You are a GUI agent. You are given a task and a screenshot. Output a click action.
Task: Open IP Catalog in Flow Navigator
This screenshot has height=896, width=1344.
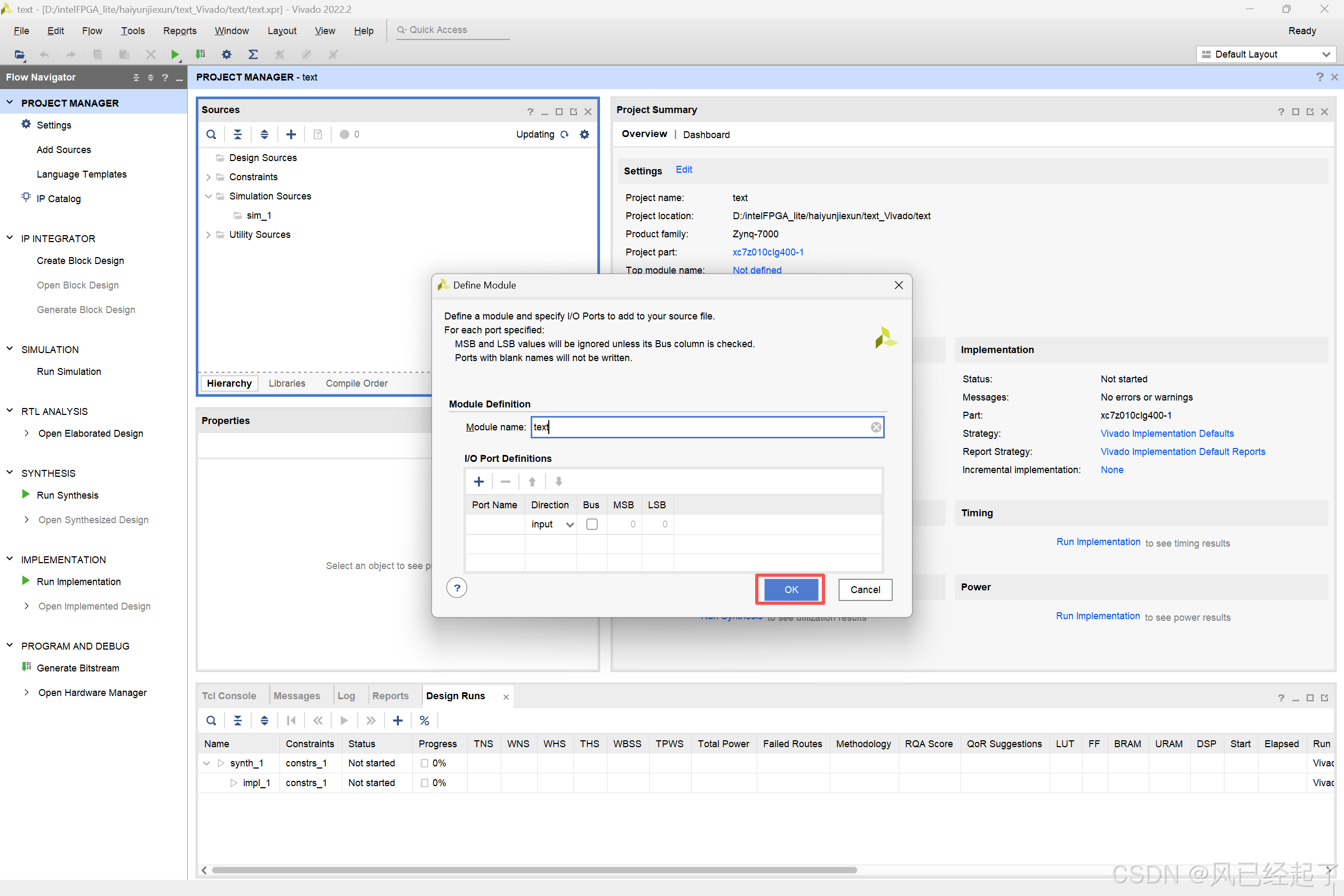(59, 198)
